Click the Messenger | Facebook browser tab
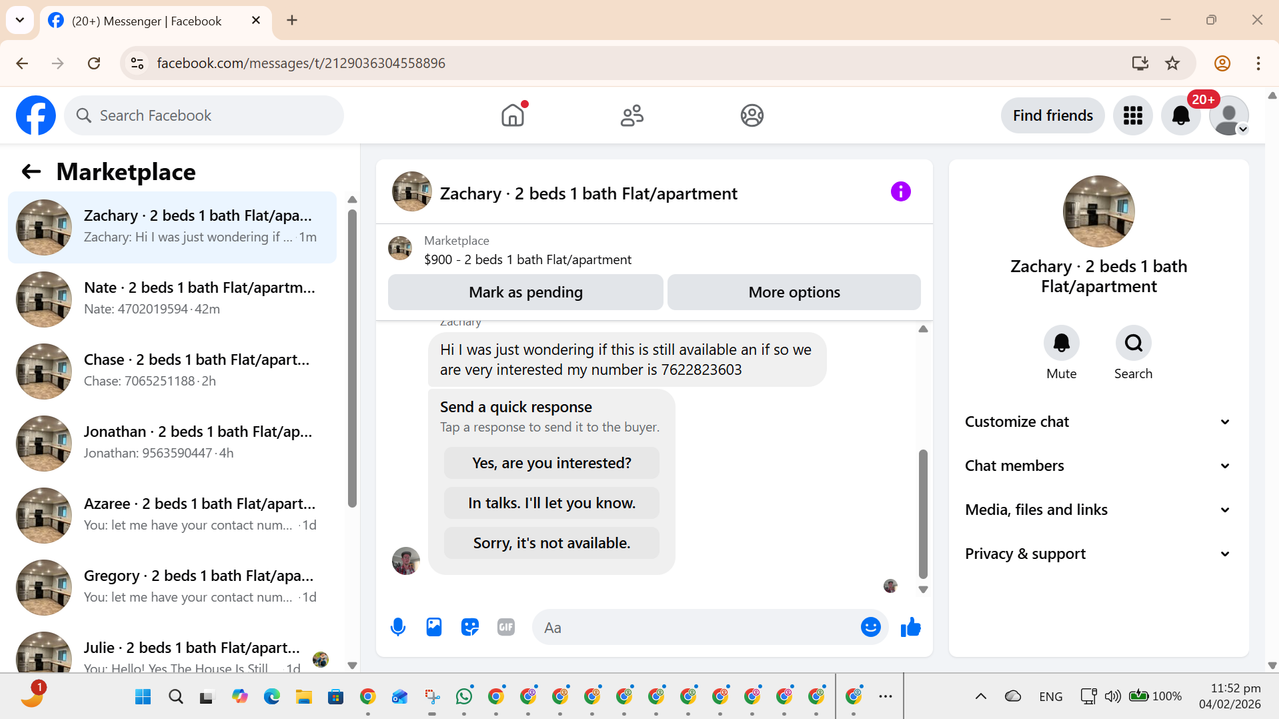 click(x=155, y=20)
